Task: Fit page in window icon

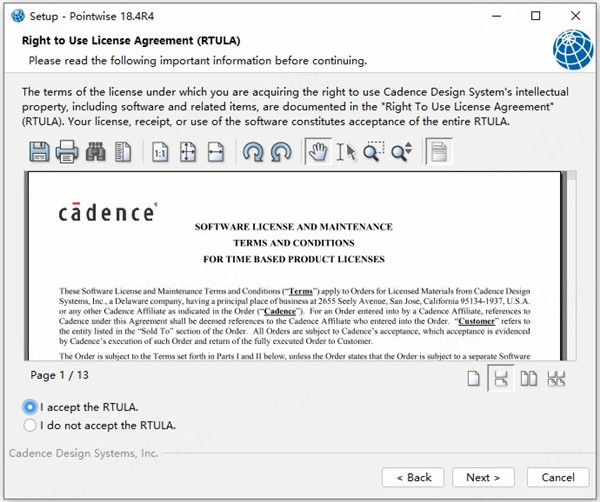Action: (x=188, y=152)
